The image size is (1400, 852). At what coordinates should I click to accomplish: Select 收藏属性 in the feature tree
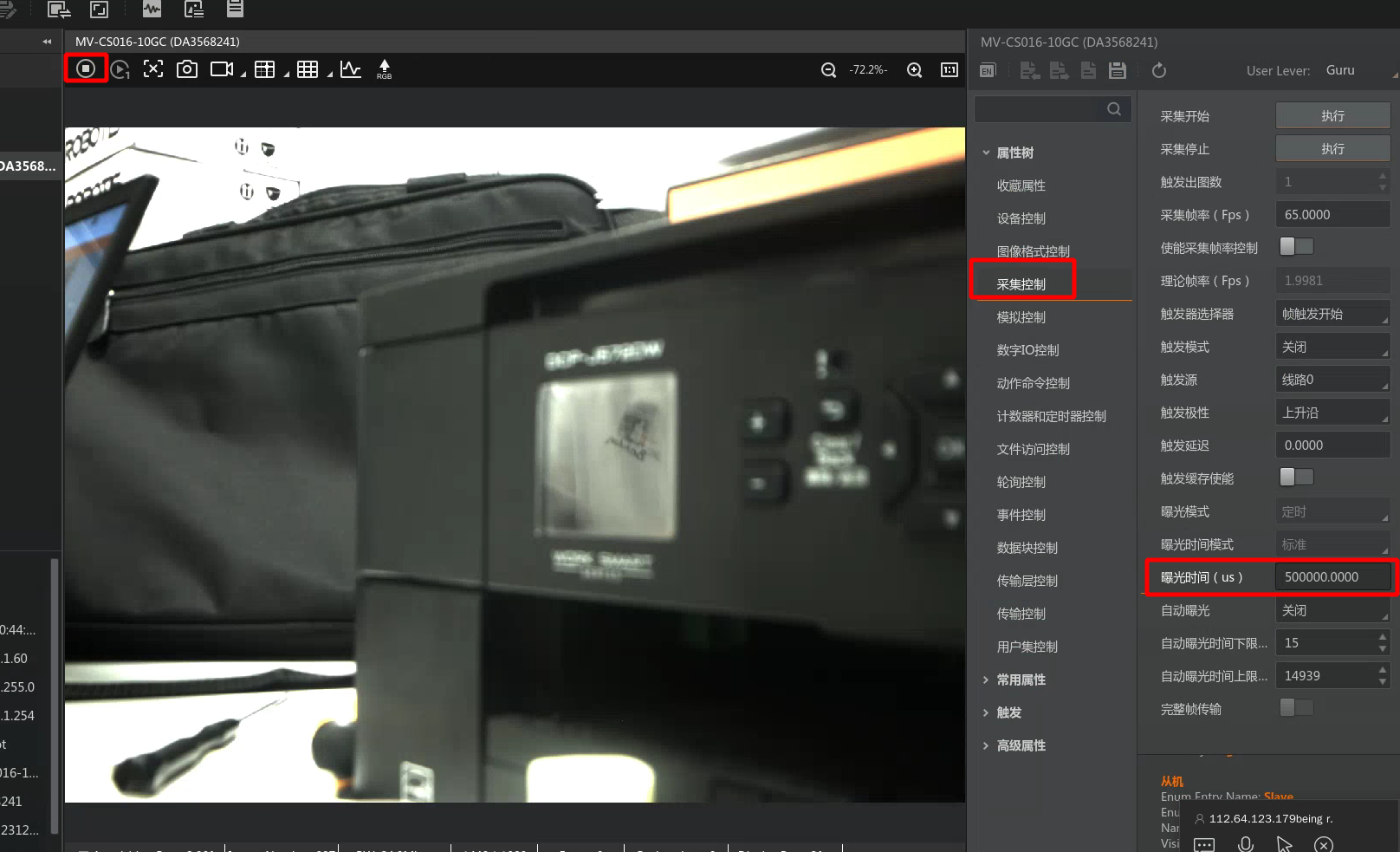(1021, 185)
